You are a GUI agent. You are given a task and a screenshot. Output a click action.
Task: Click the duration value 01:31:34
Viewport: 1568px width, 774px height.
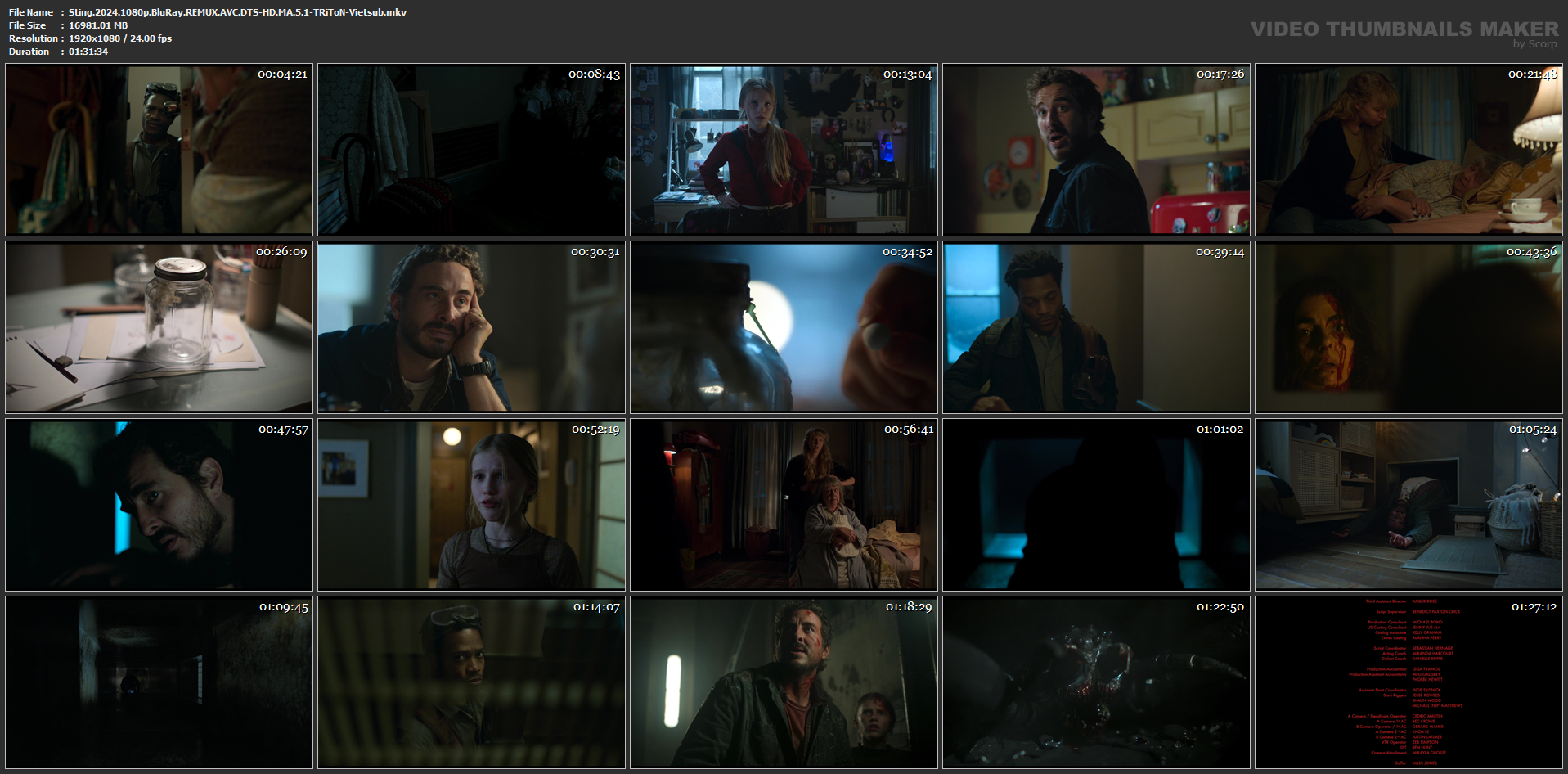(88, 52)
